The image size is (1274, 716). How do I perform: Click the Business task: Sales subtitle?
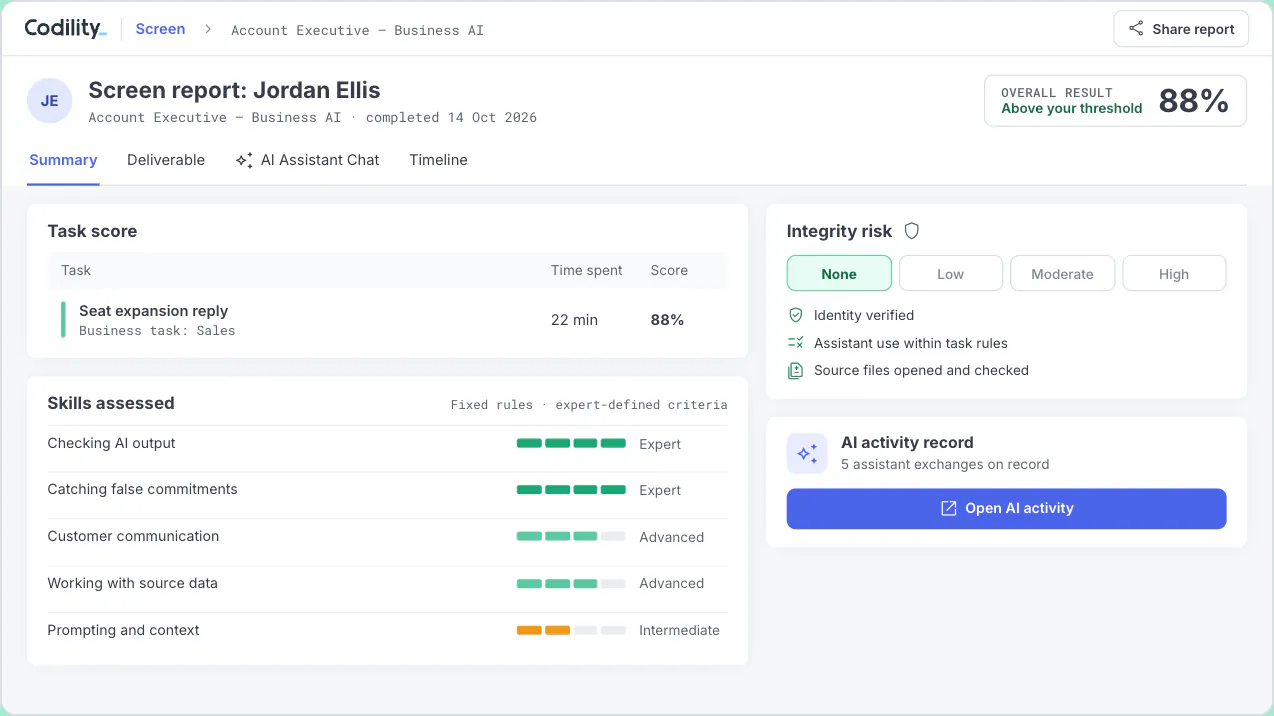click(157, 331)
